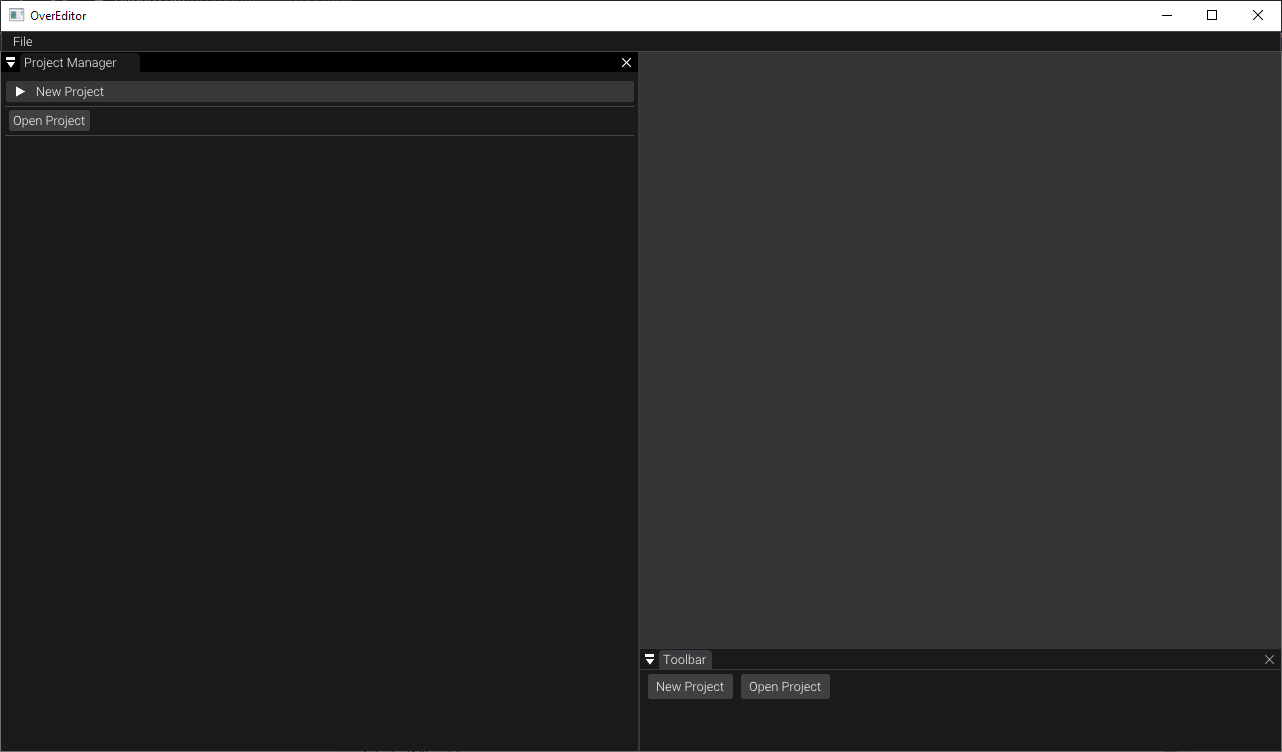Click Open Project button in Toolbar
The image size is (1282, 752).
(x=785, y=686)
